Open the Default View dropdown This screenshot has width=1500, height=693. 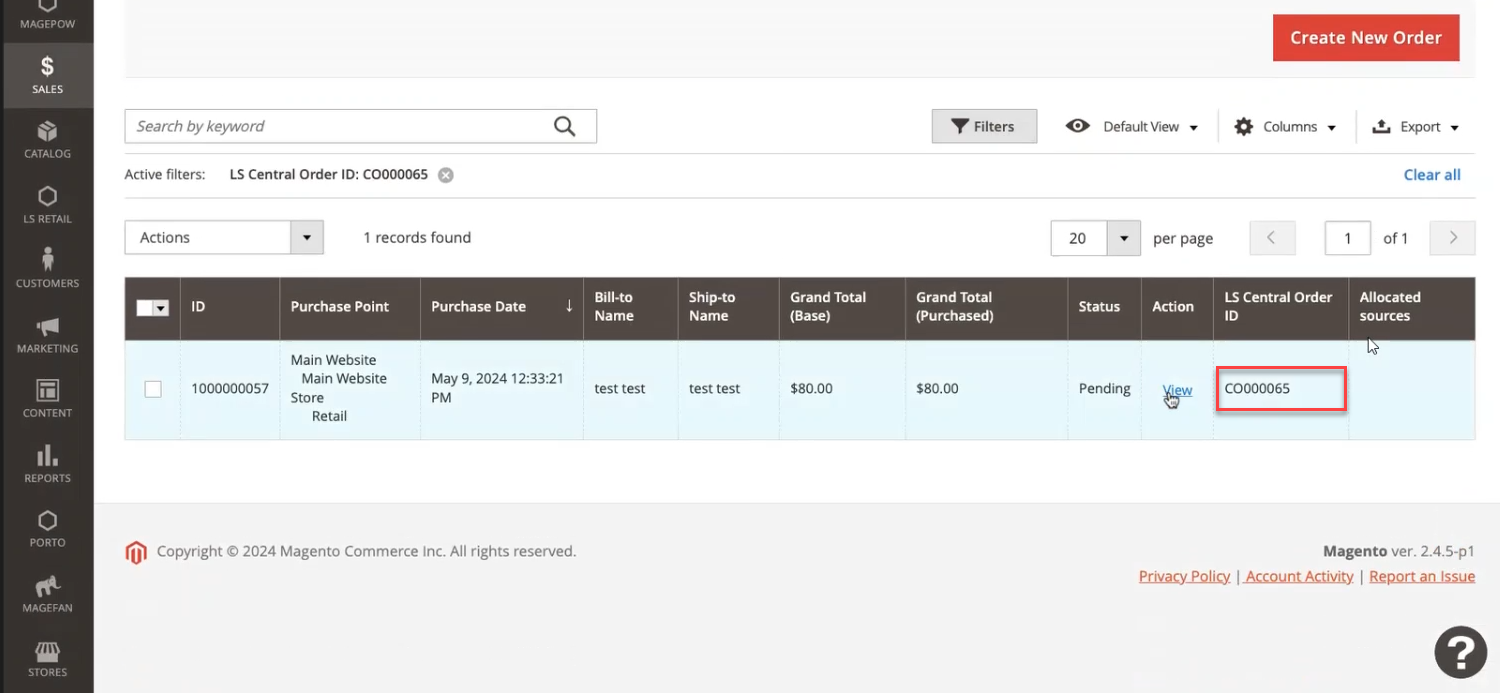[1133, 127]
